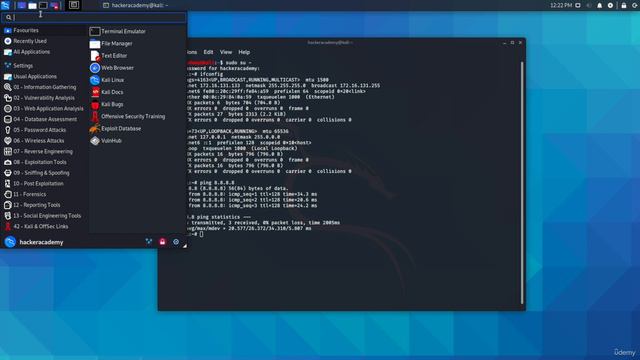The height and width of the screenshot is (360, 640).
Task: Click the notification bell tray icon
Action: 599,5
